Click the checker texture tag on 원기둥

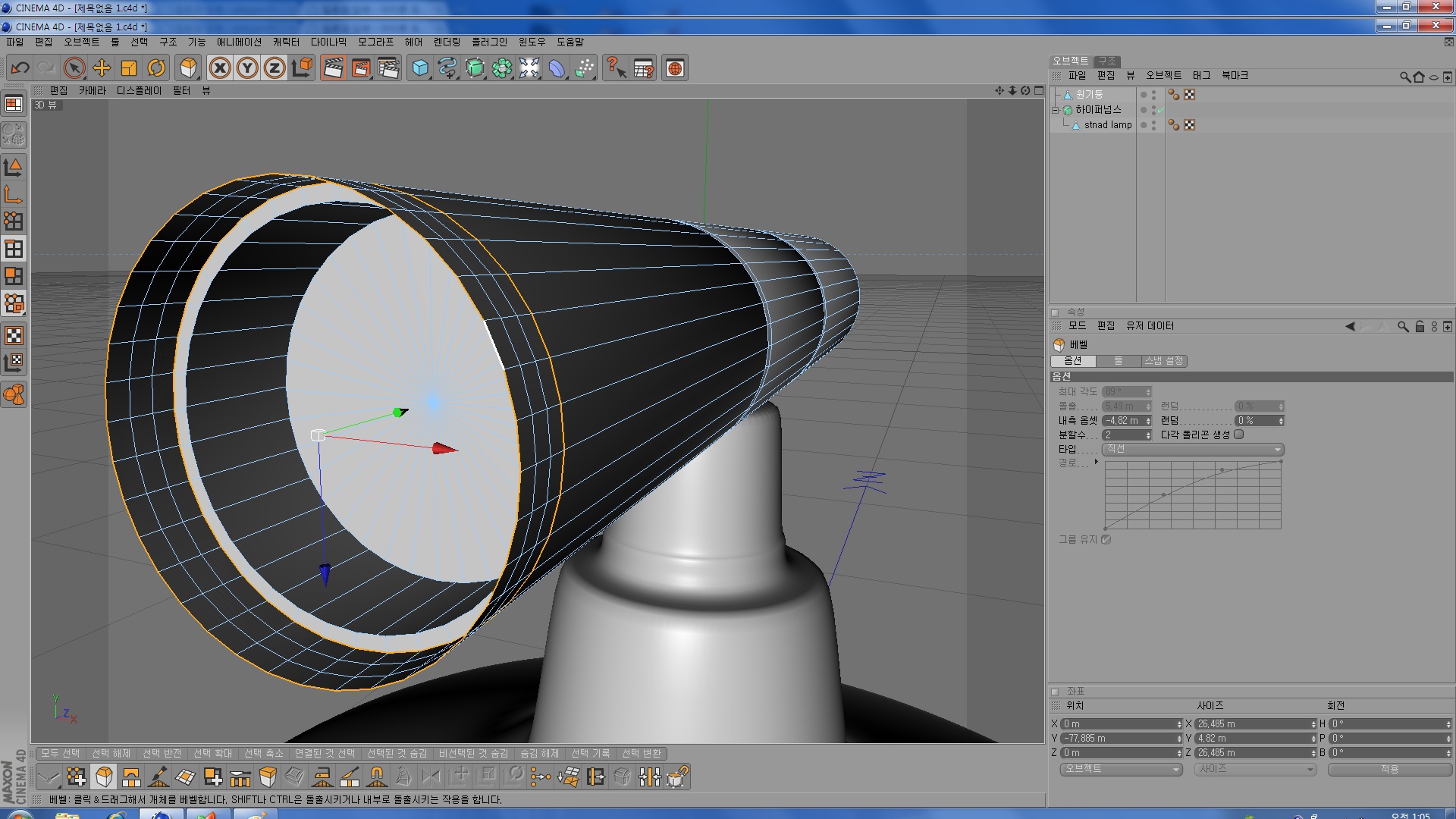coord(1189,95)
